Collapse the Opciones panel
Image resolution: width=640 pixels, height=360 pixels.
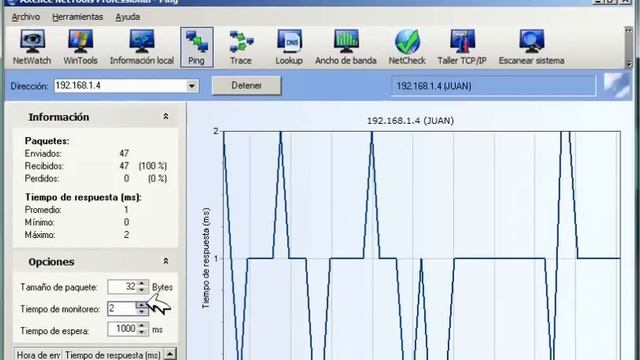[166, 261]
